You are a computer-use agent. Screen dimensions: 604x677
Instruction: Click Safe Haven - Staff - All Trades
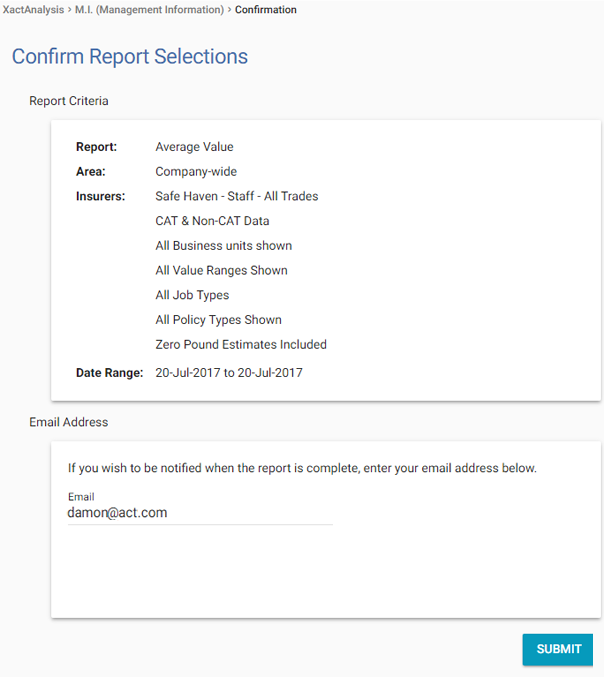click(x=236, y=196)
